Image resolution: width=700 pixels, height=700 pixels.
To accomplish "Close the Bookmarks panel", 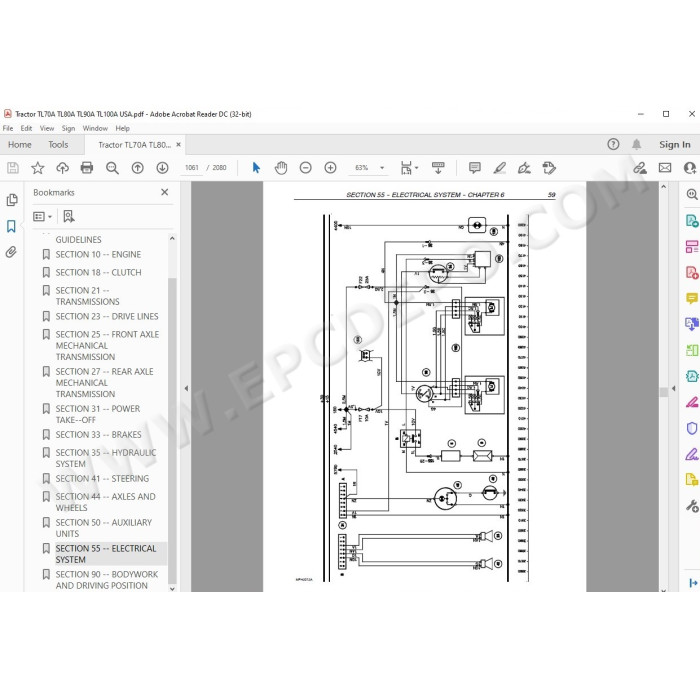I will [165, 192].
